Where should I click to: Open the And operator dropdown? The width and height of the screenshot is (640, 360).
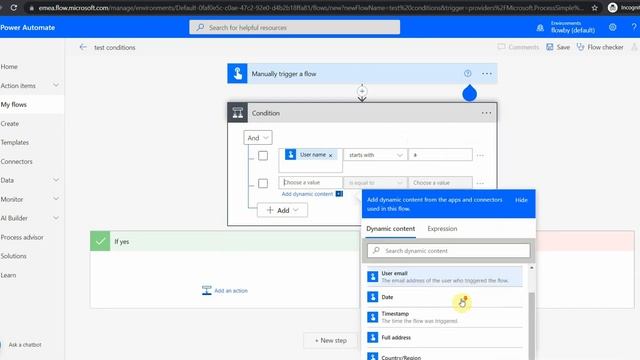(258, 138)
